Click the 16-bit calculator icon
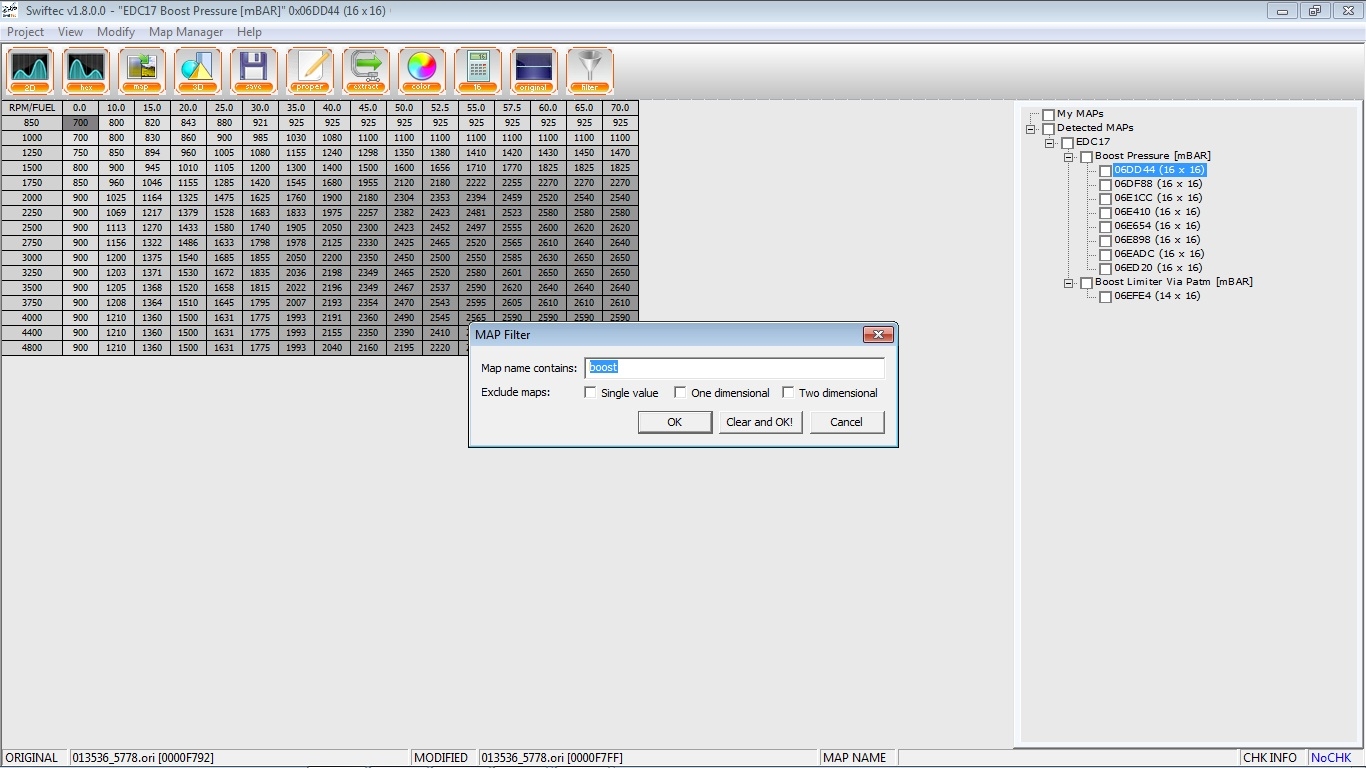The width and height of the screenshot is (1366, 768). (x=477, y=70)
